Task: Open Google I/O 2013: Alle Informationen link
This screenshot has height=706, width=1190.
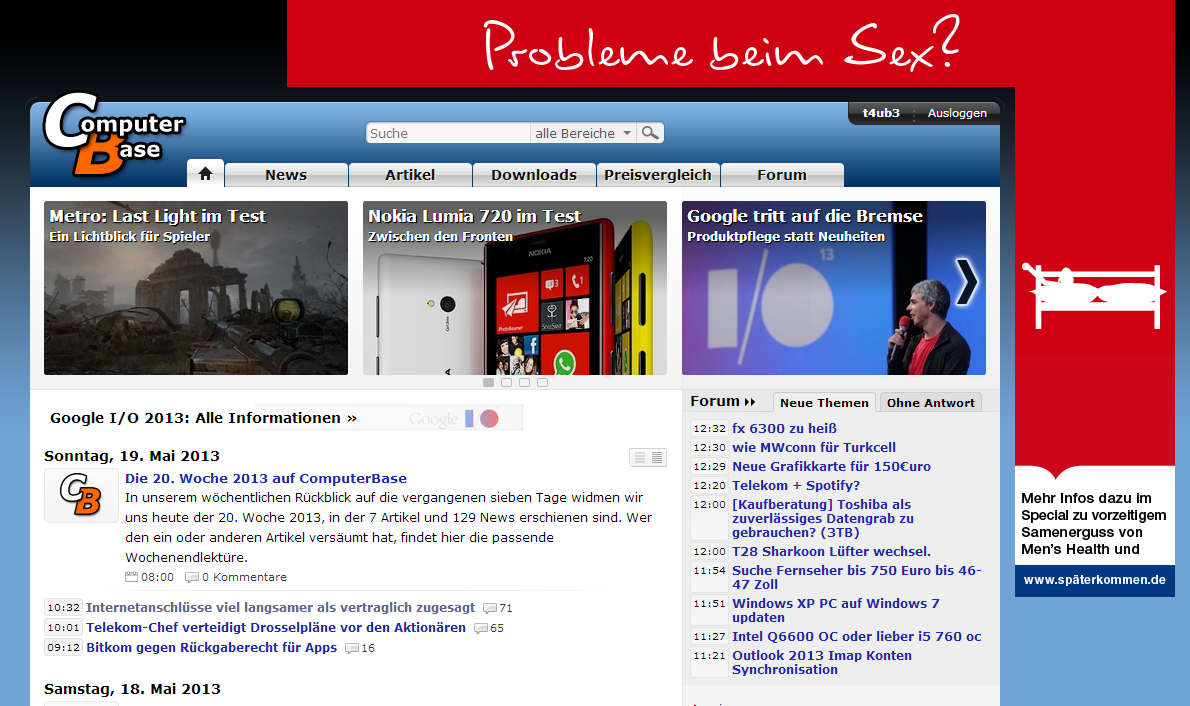Action: point(203,418)
